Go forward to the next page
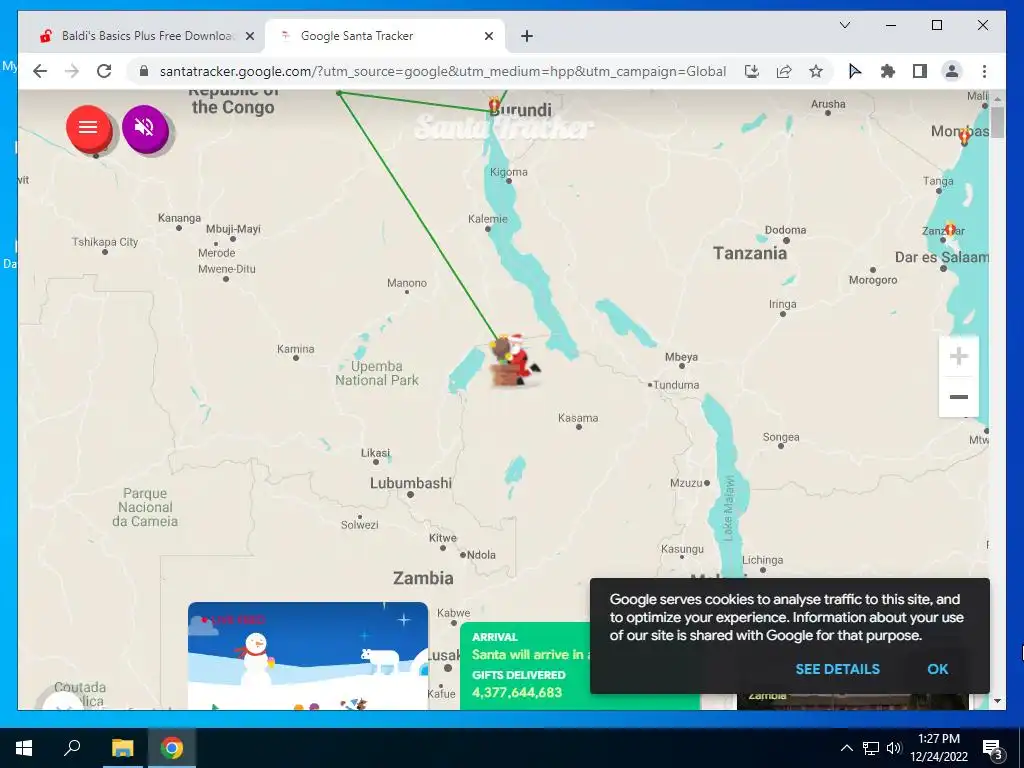 [72, 71]
